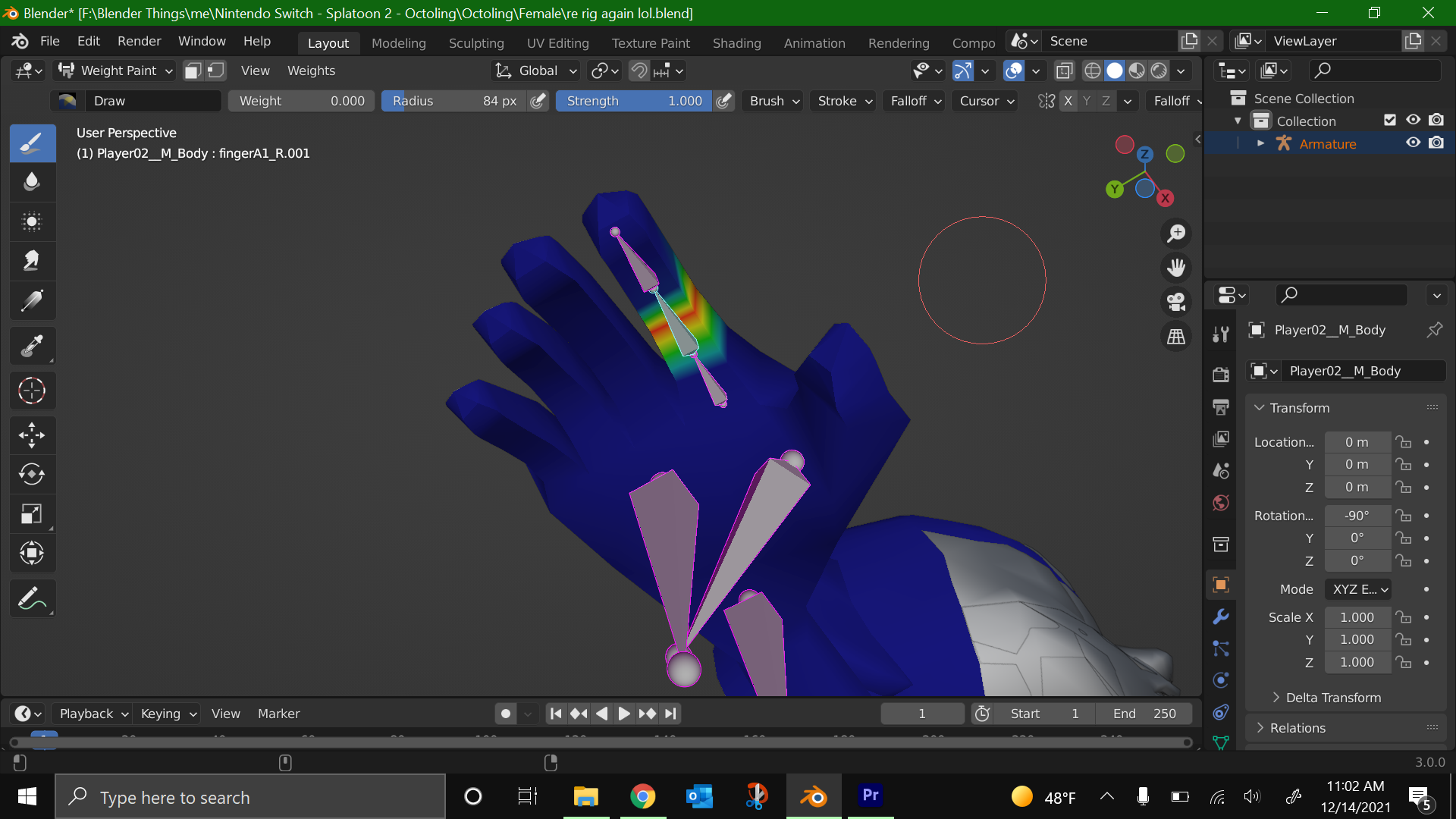This screenshot has width=1456, height=819.
Task: Toggle Armature render camera icon
Action: (x=1436, y=143)
